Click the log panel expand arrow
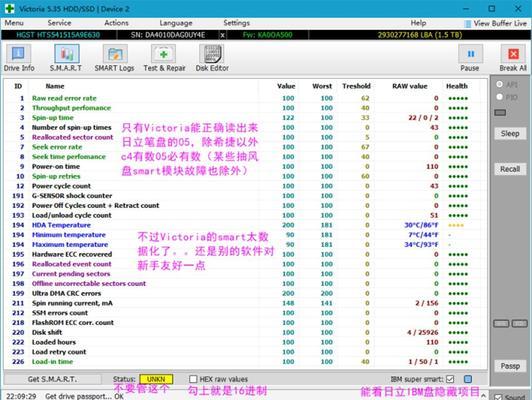532x400 pixels. coord(483,396)
